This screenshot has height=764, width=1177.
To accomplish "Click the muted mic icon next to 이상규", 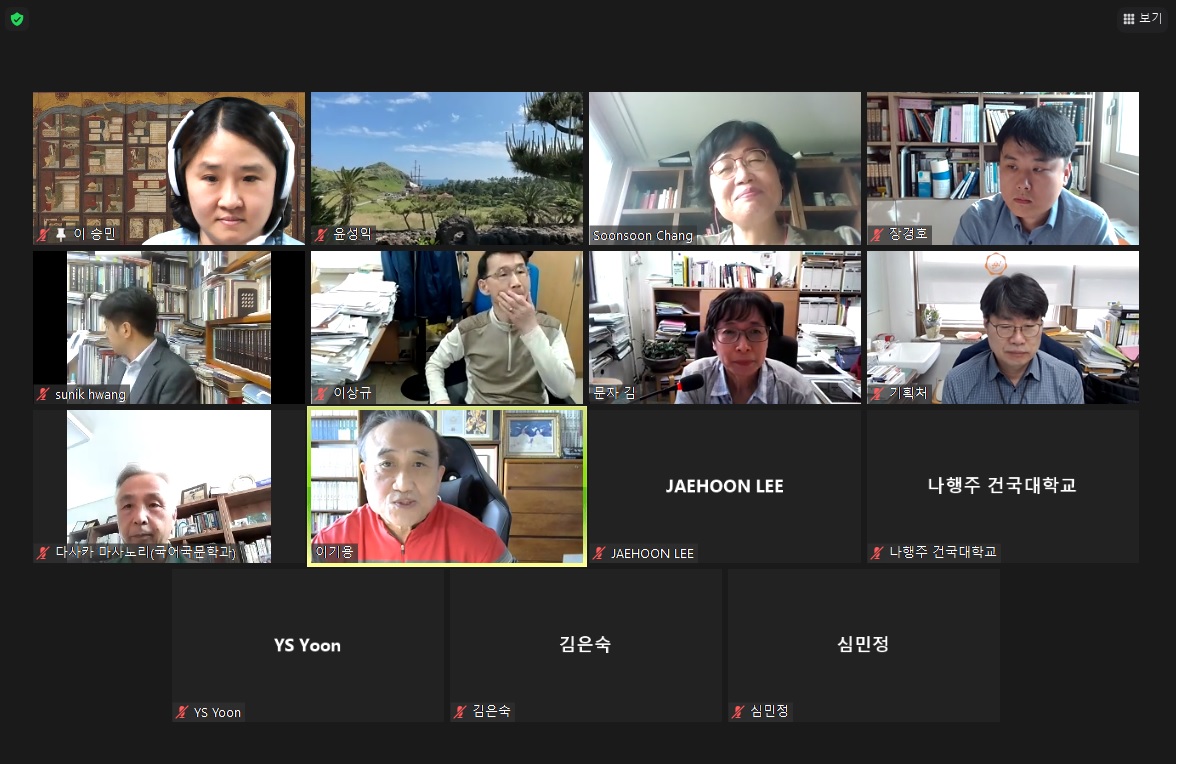I will (321, 393).
